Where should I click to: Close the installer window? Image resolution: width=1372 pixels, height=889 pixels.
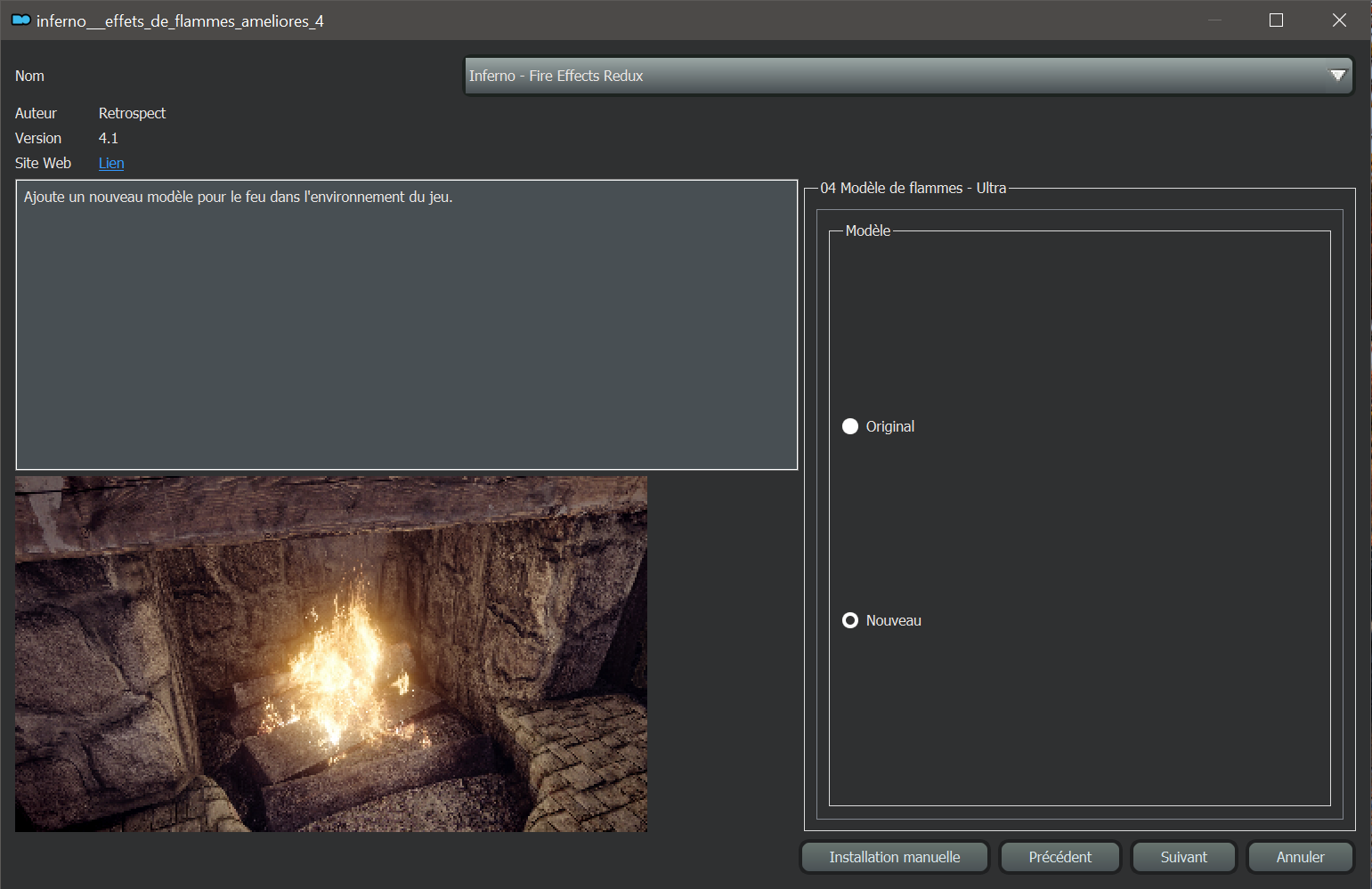1339,20
